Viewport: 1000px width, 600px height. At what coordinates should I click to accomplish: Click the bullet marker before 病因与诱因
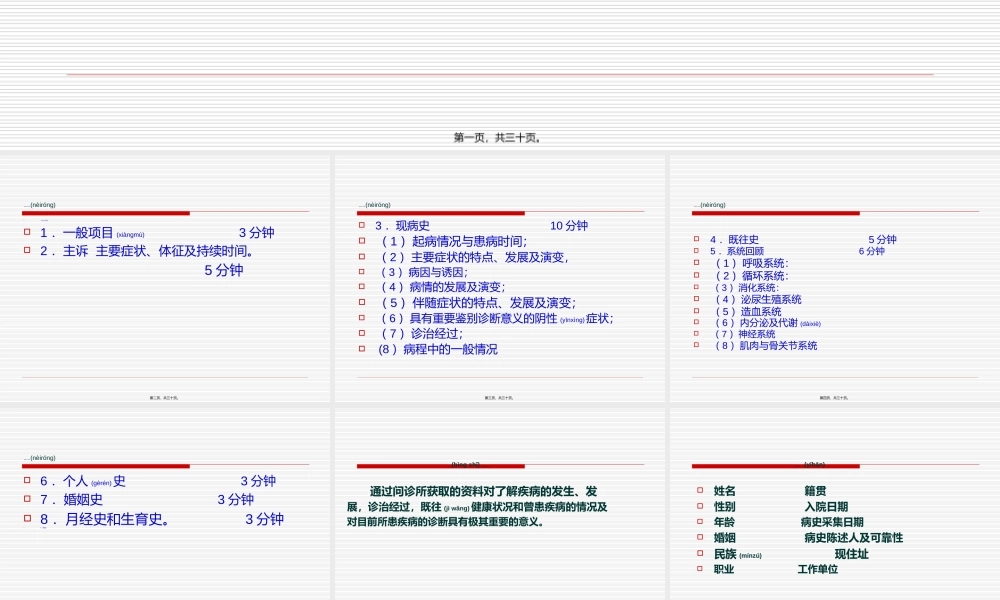[362, 271]
